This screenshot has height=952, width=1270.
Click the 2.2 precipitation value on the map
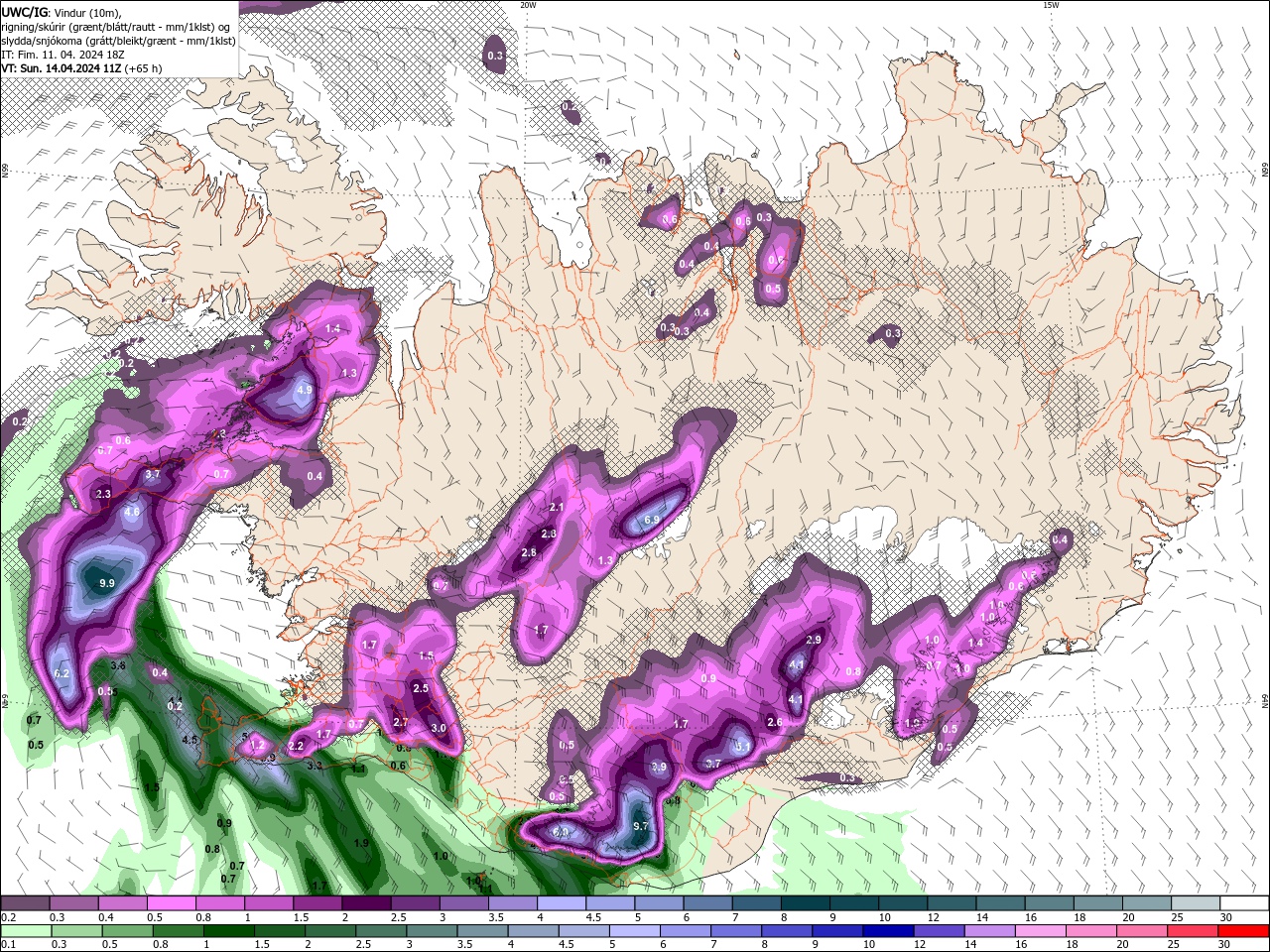click(x=296, y=747)
